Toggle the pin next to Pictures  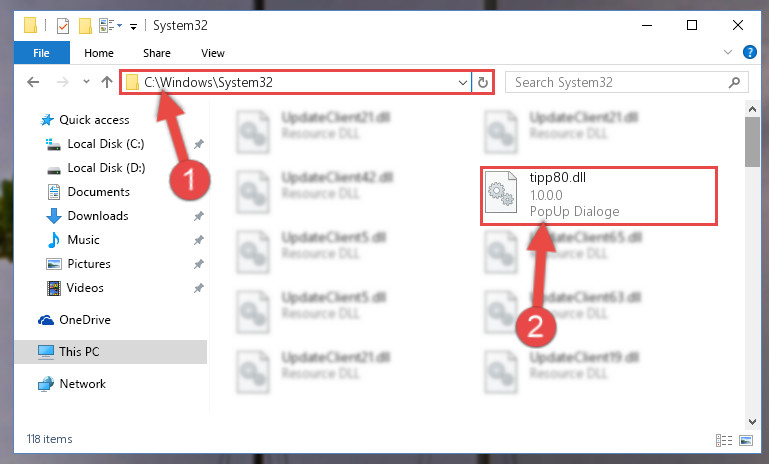(199, 264)
